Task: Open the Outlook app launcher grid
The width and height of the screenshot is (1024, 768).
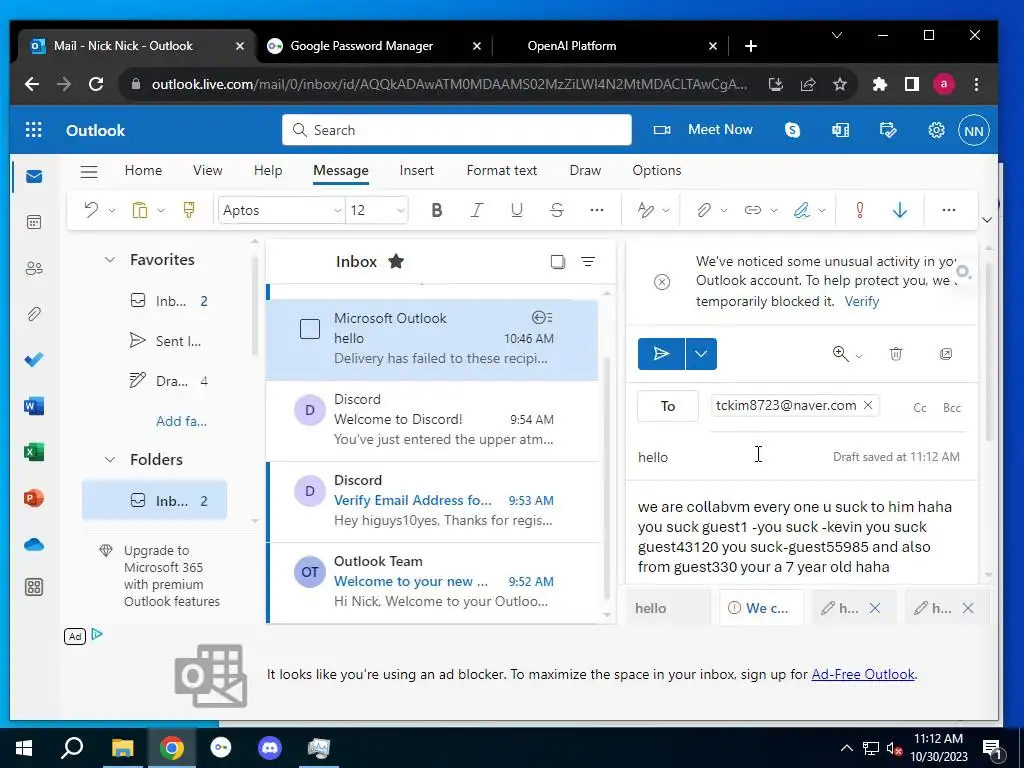Action: point(33,130)
